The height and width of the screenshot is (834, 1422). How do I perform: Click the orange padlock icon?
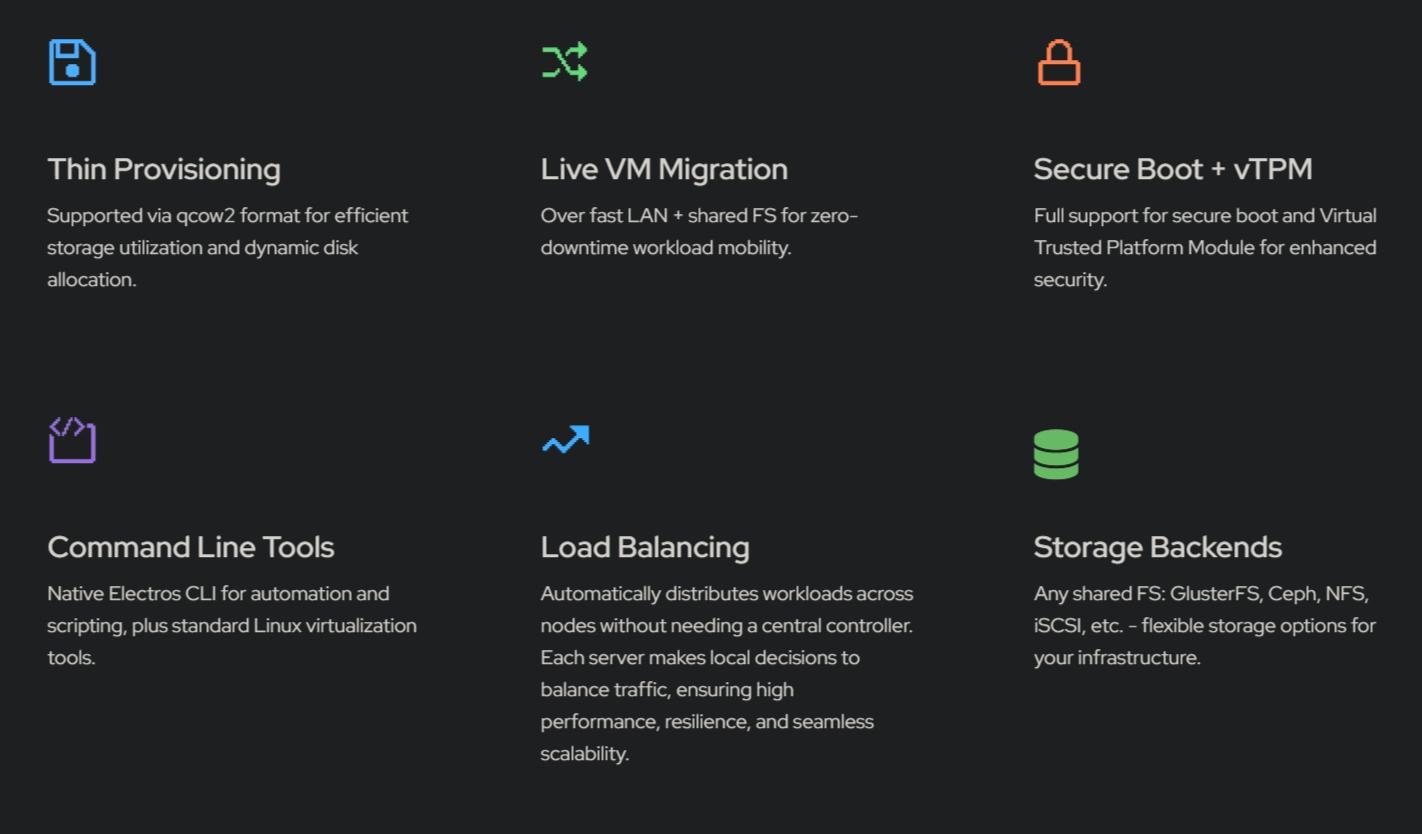pyautogui.click(x=1058, y=62)
